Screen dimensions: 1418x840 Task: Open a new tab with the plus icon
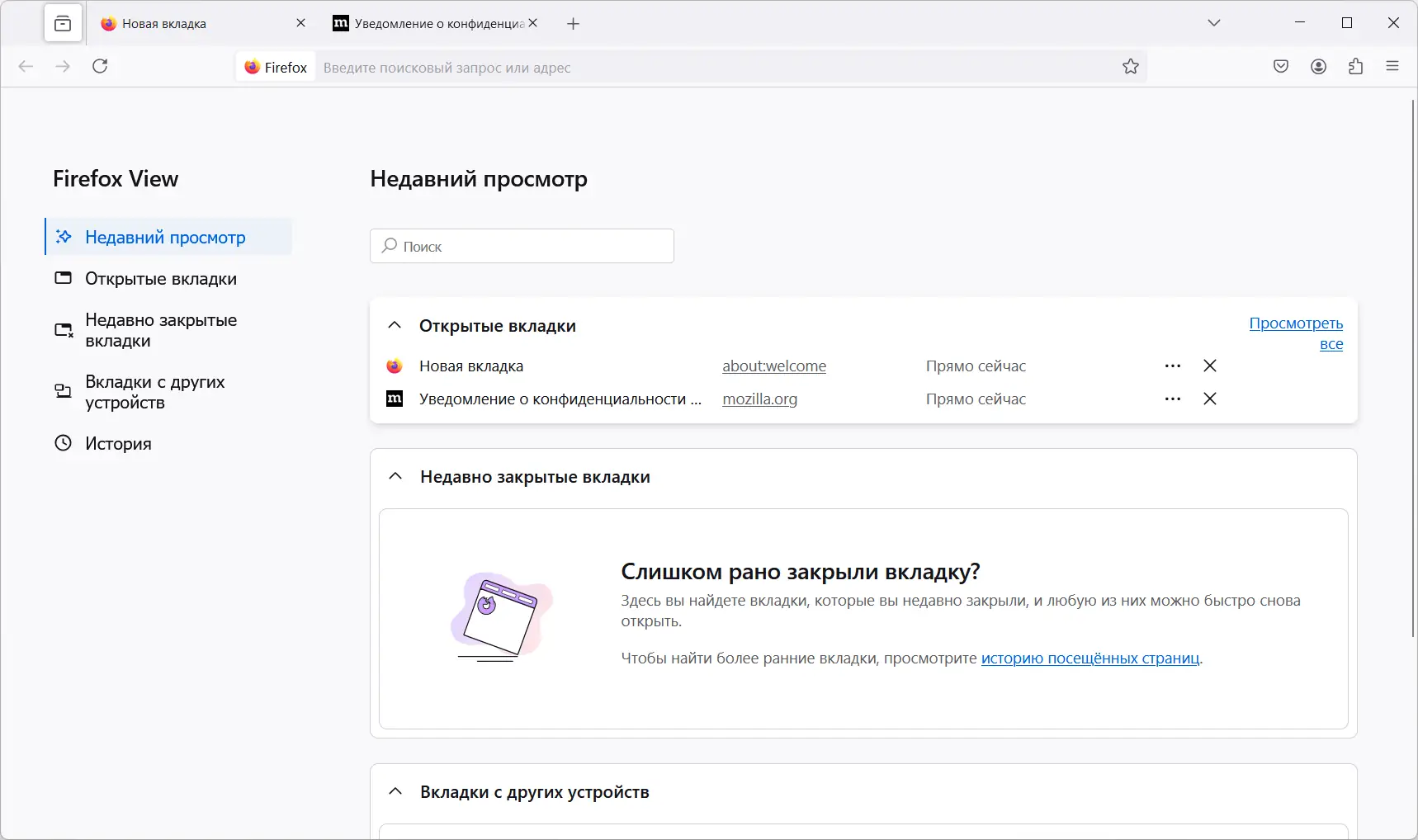pyautogui.click(x=574, y=23)
